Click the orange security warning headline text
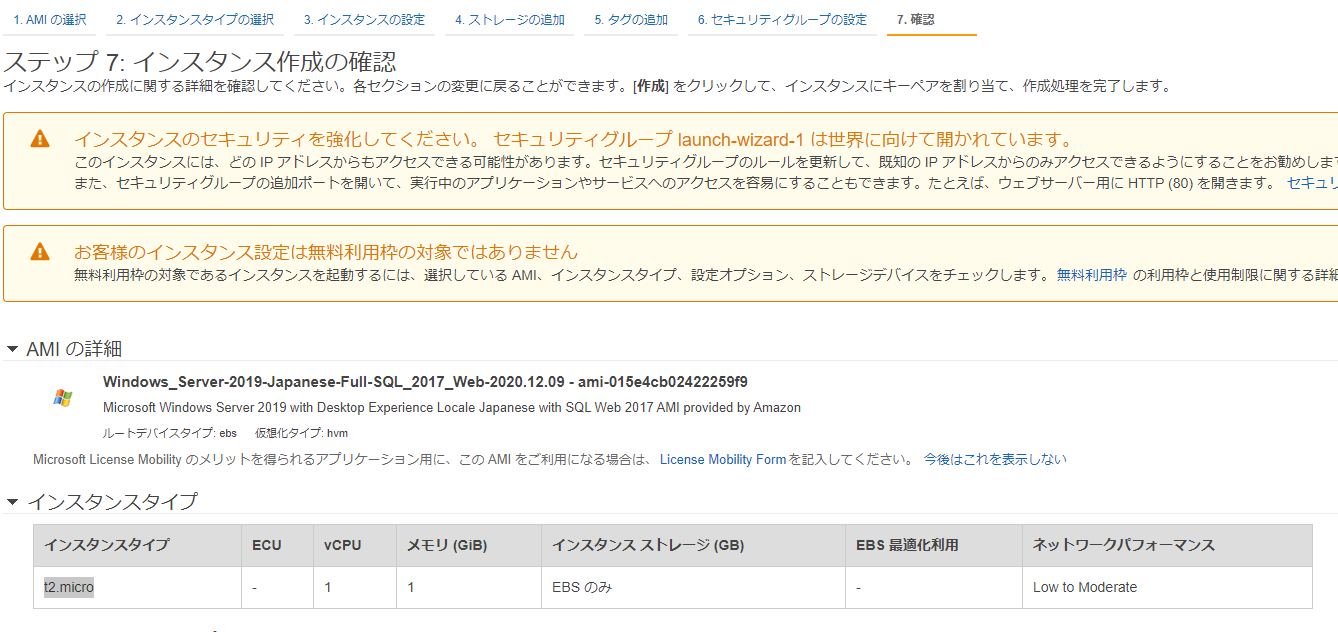This screenshot has width=1338, height=632. [x=574, y=139]
